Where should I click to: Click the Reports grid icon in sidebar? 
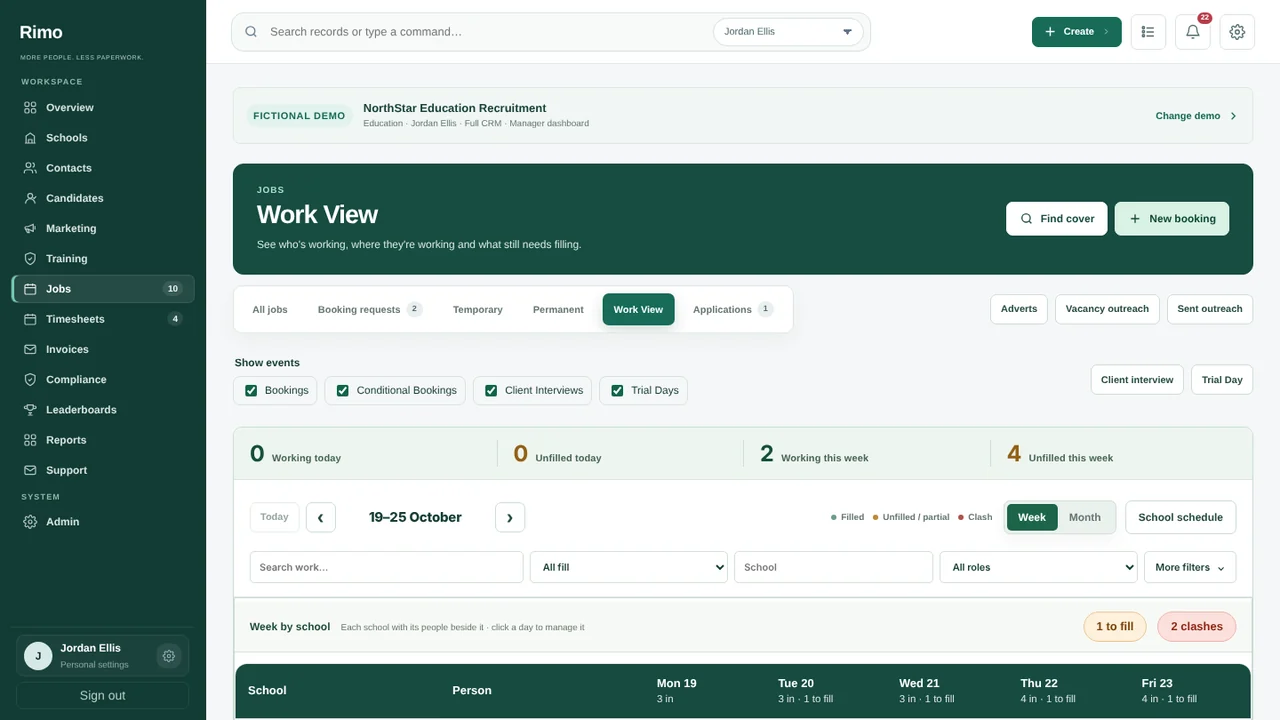tap(30, 440)
